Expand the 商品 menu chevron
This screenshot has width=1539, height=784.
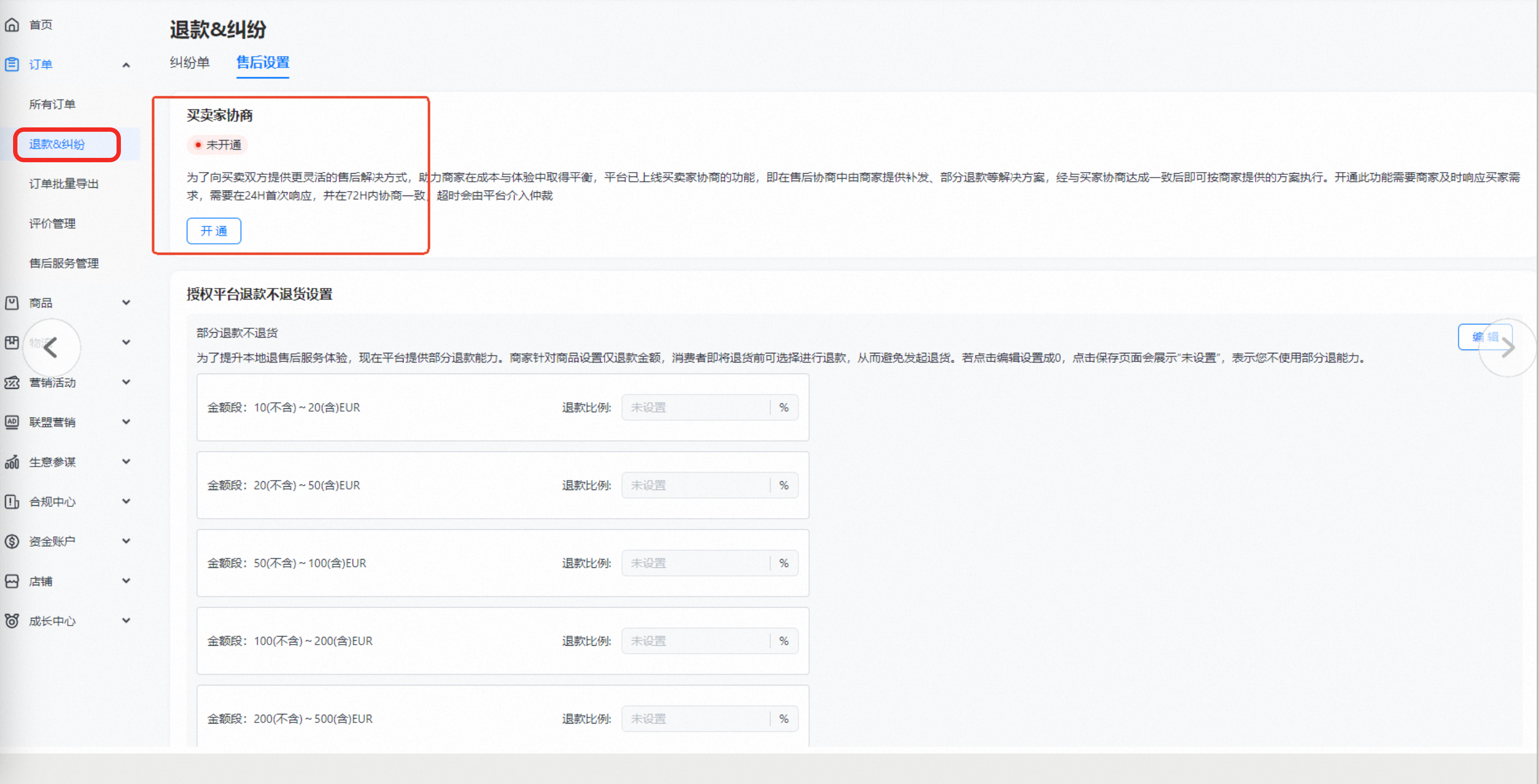click(x=126, y=303)
